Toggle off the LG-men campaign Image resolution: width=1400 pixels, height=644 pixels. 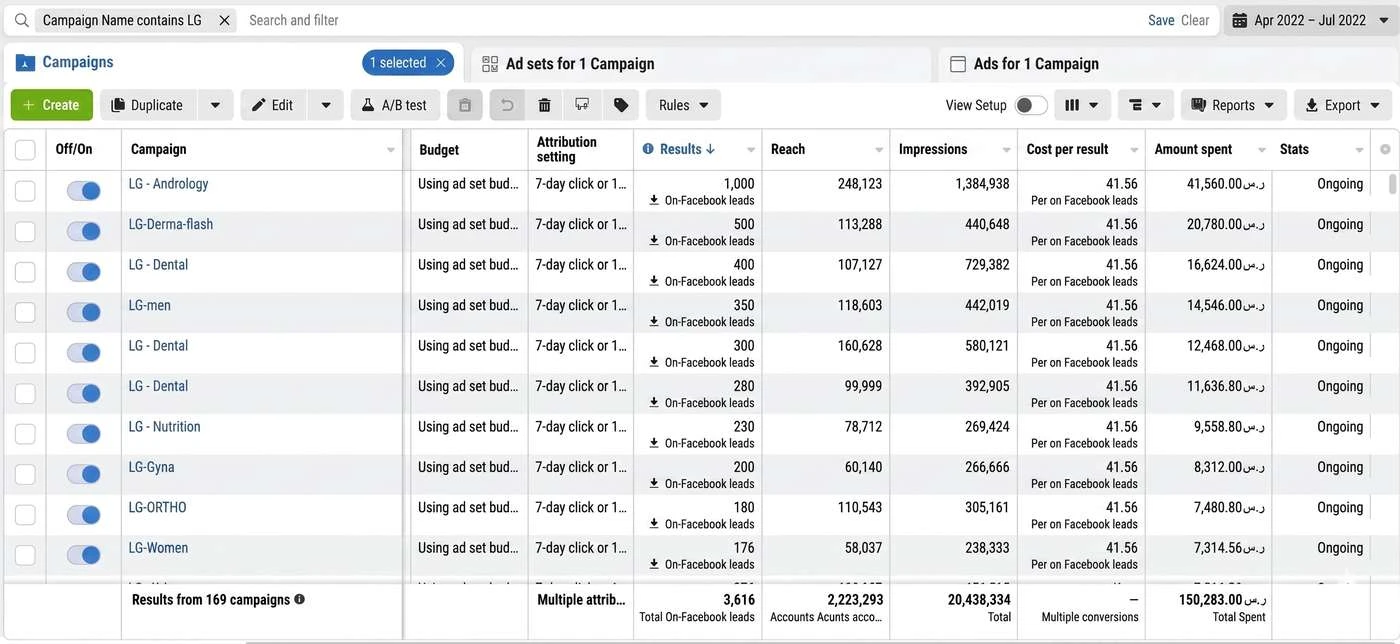click(84, 312)
